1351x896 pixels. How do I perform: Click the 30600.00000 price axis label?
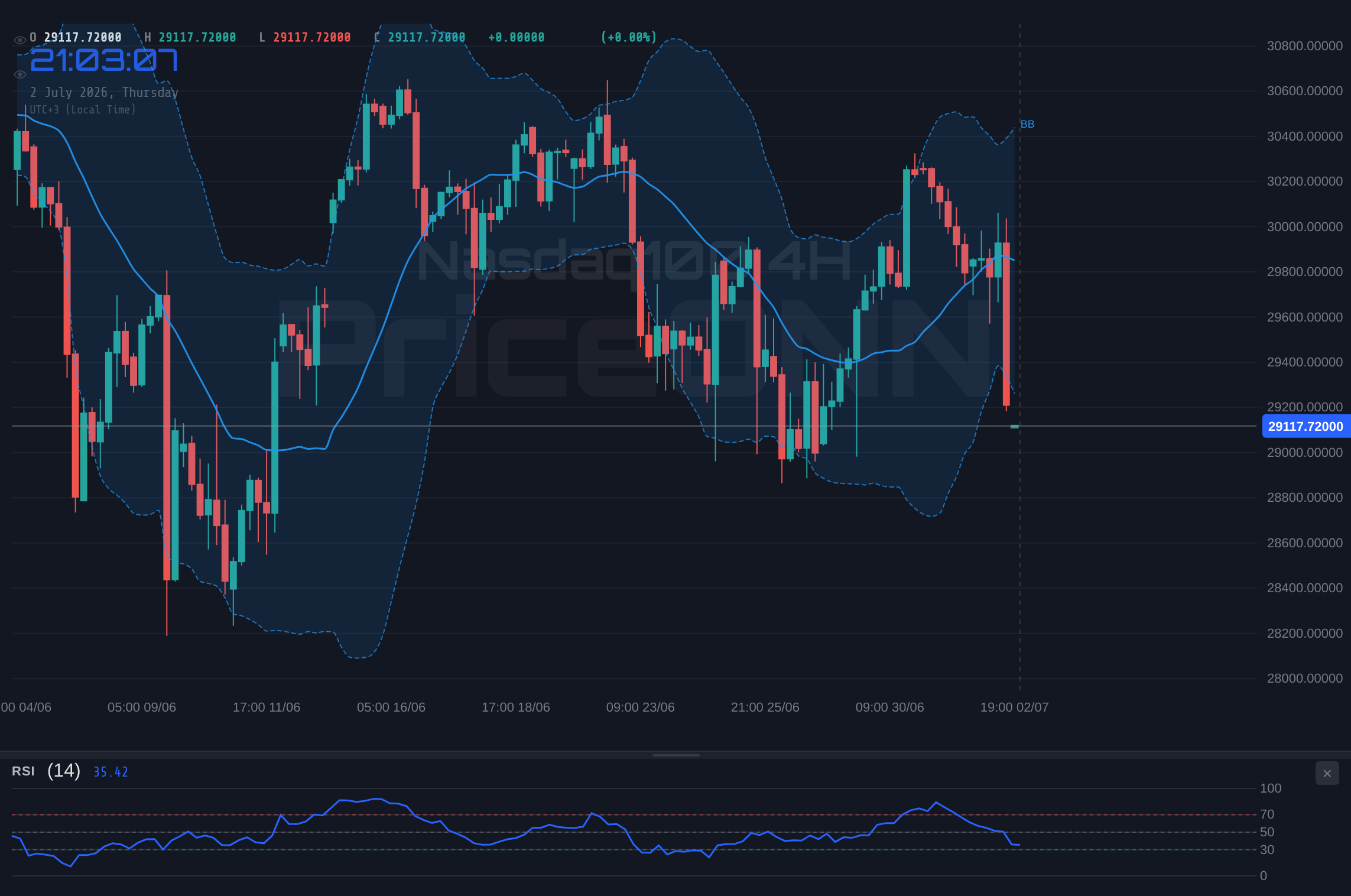[x=1304, y=91]
